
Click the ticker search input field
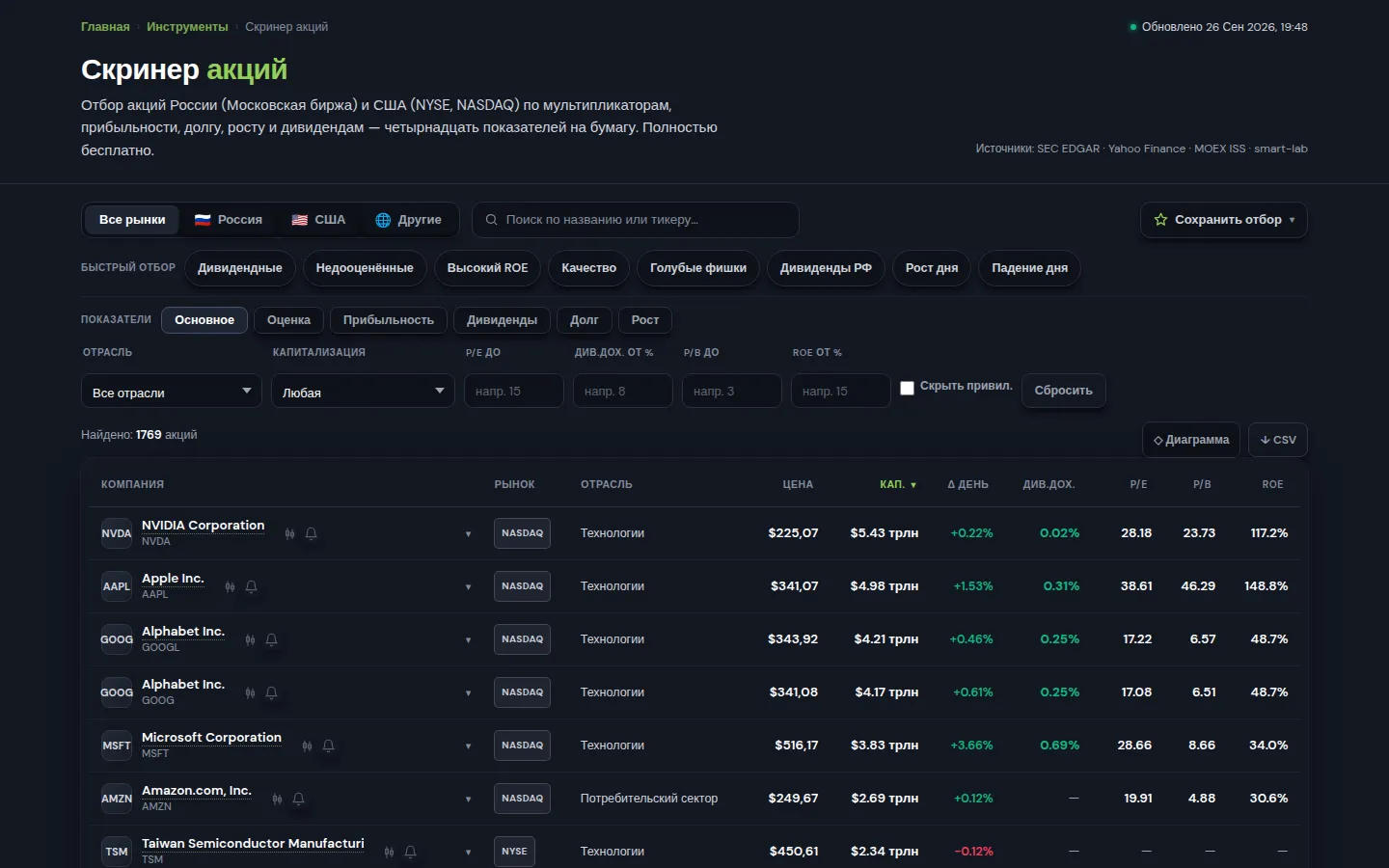pyautogui.click(x=636, y=220)
